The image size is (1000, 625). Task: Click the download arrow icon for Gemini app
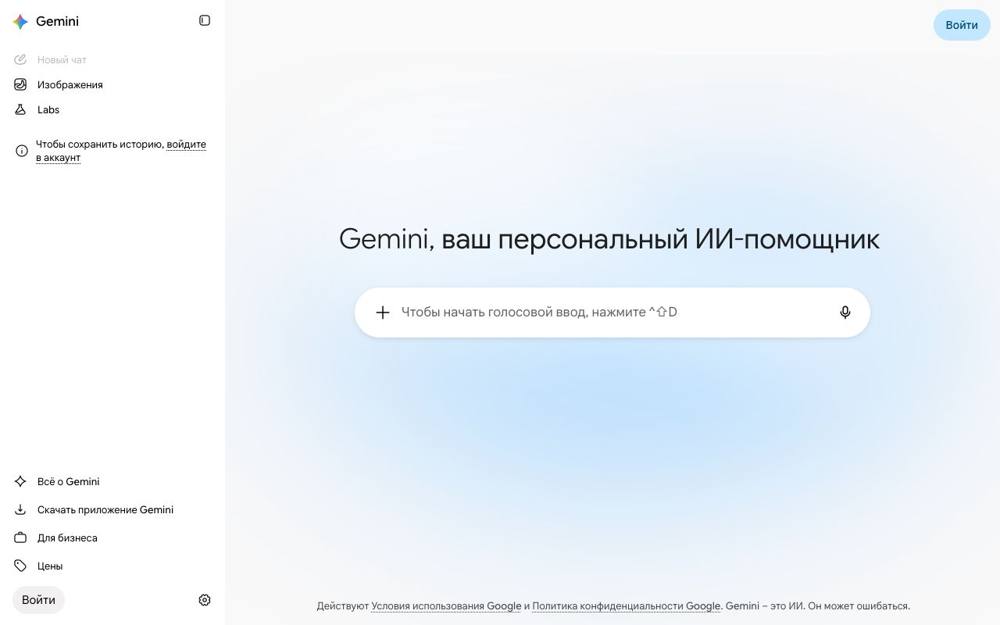pos(20,510)
